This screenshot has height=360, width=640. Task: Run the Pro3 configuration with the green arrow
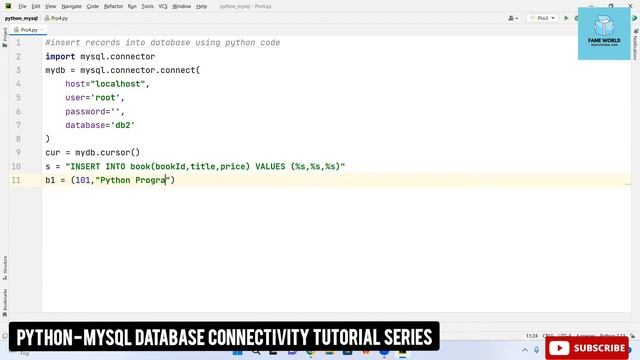point(566,18)
